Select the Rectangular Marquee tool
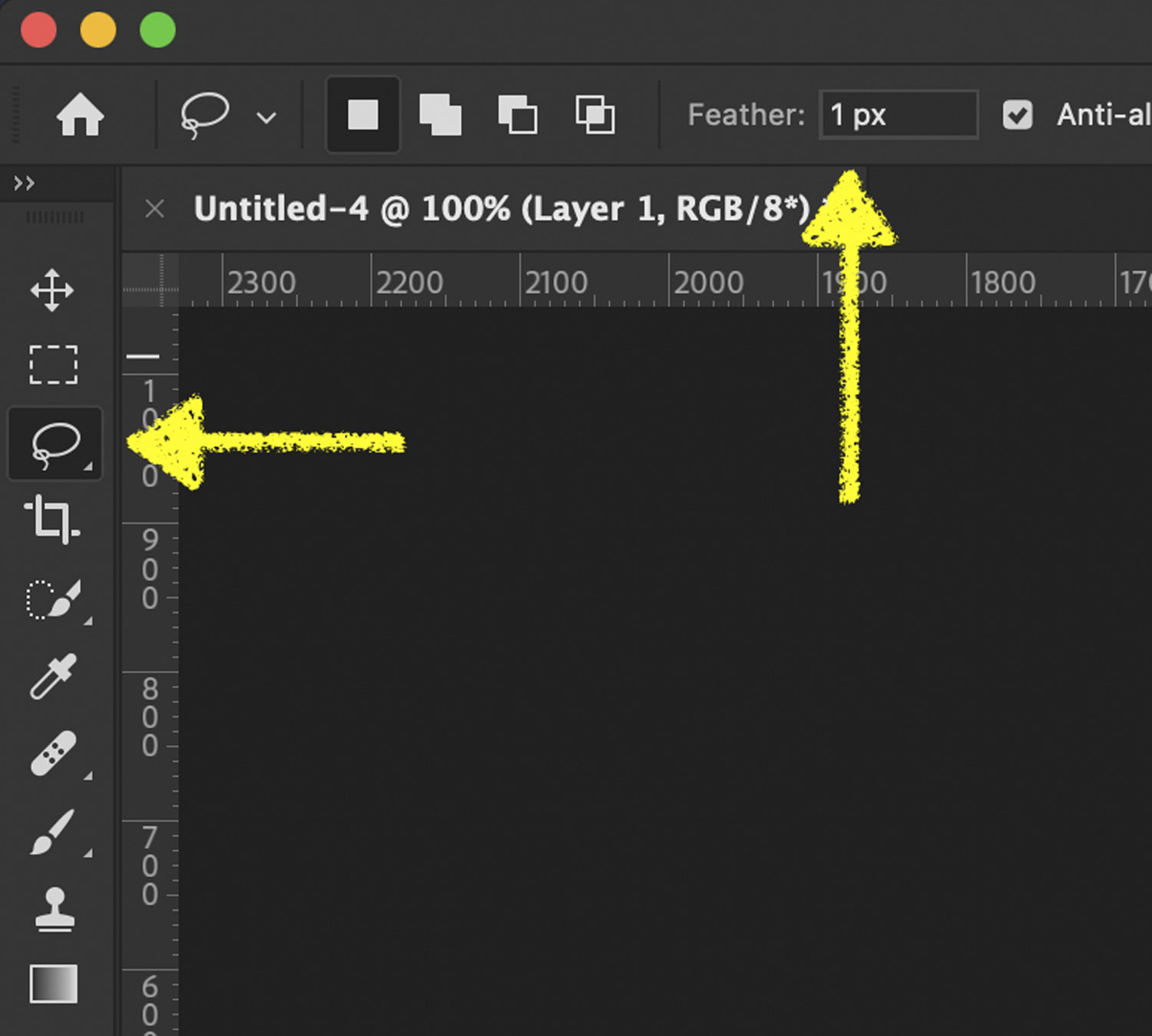Screen dimensions: 1152x1036 tap(53, 364)
